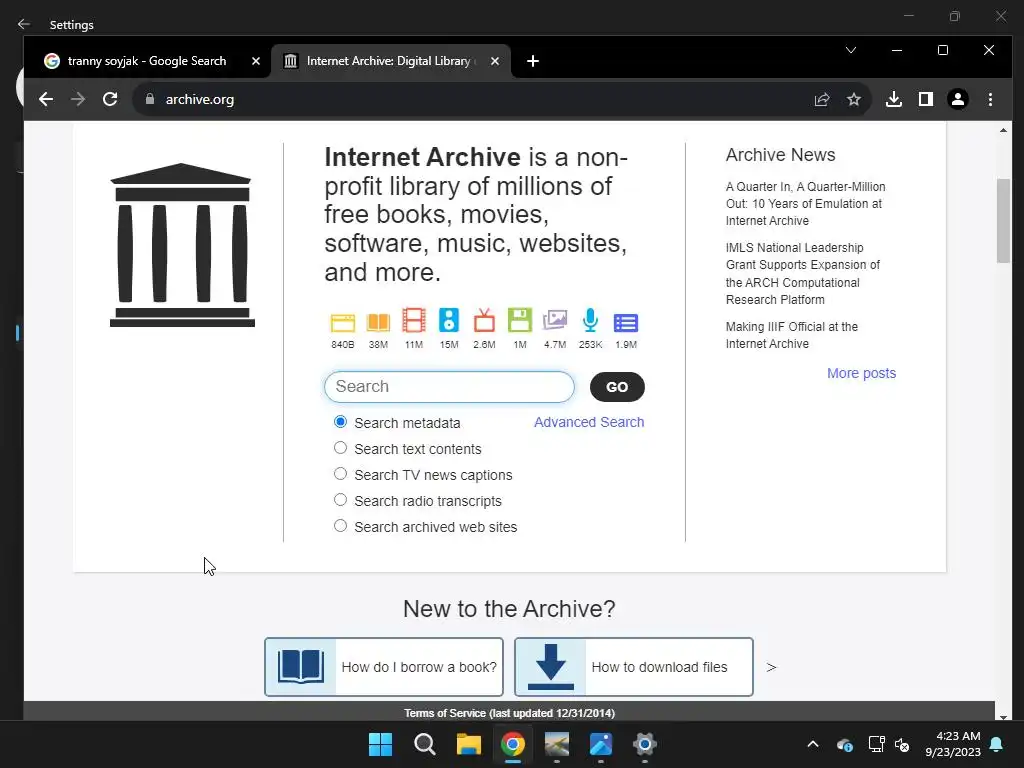Open the landscape image app in taskbar

[556, 744]
